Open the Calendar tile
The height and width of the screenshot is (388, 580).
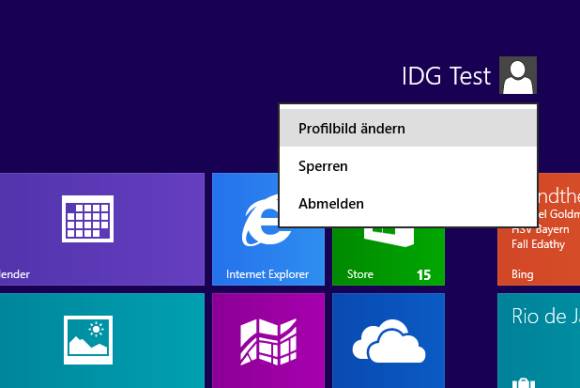[x=102, y=229]
